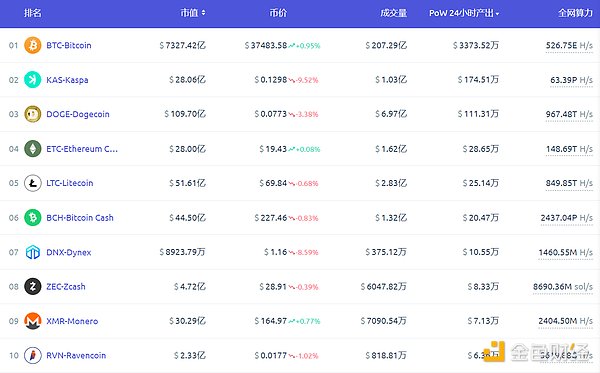Click Dynex market cap $8923.79万
Image resolution: width=600 pixels, height=373 pixels.
coord(183,252)
